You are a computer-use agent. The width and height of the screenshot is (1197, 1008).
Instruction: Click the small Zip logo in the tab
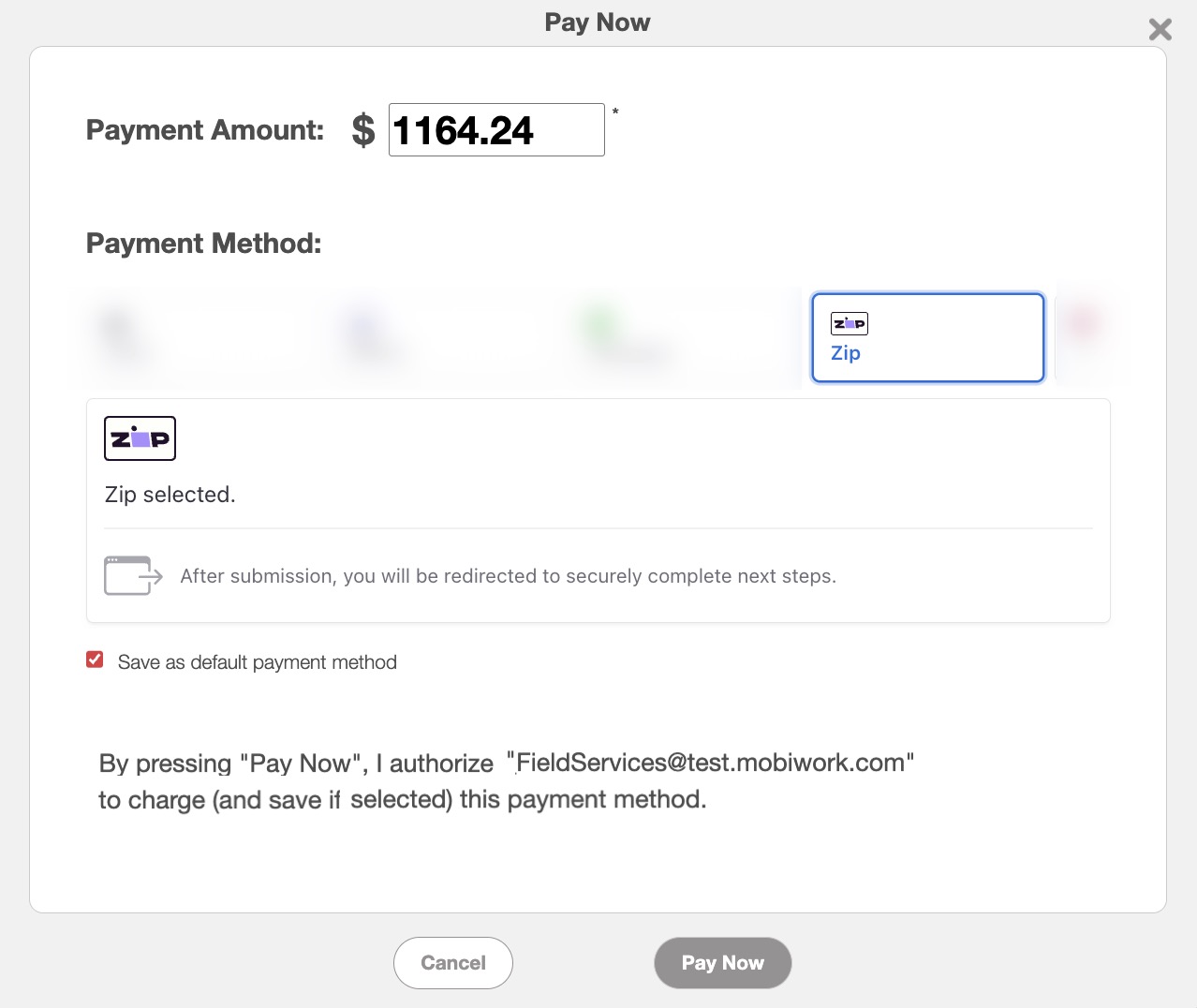[x=849, y=324]
